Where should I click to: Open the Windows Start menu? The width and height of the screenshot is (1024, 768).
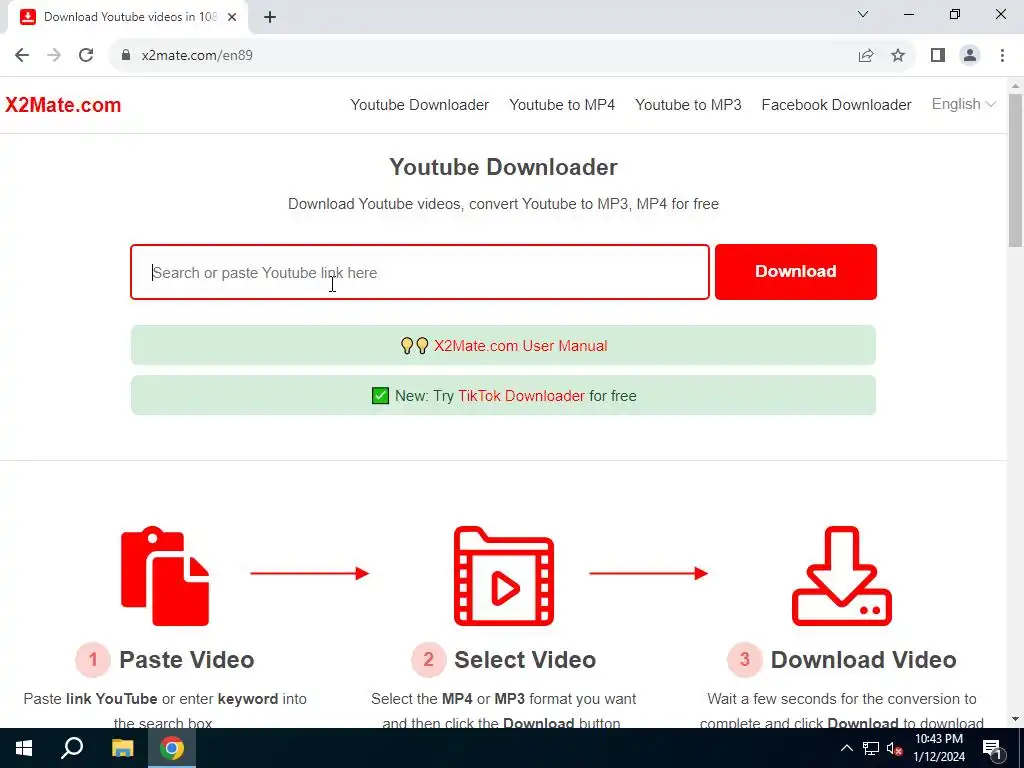click(x=24, y=748)
